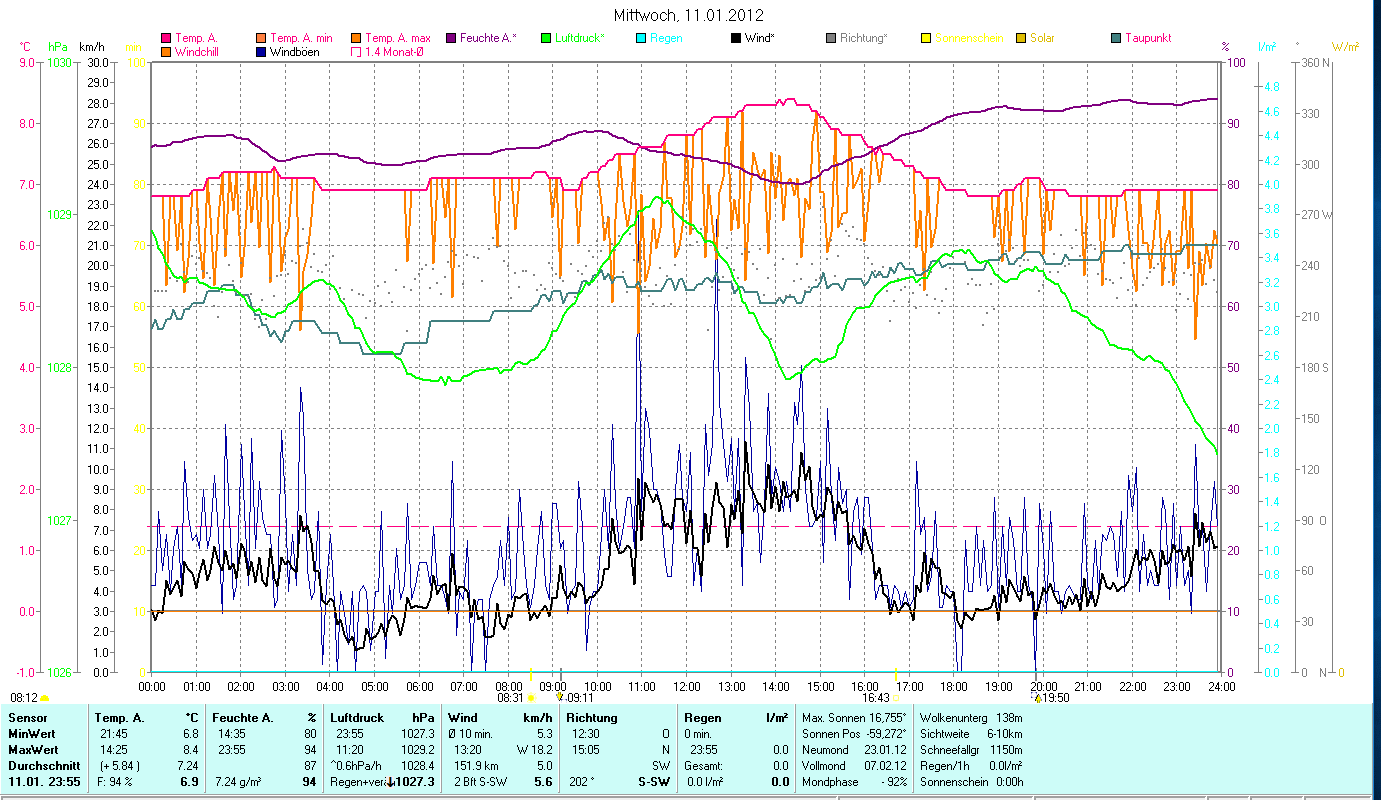This screenshot has width=1381, height=800.
Task: Click the blue Windböen legend square
Action: coord(261,51)
